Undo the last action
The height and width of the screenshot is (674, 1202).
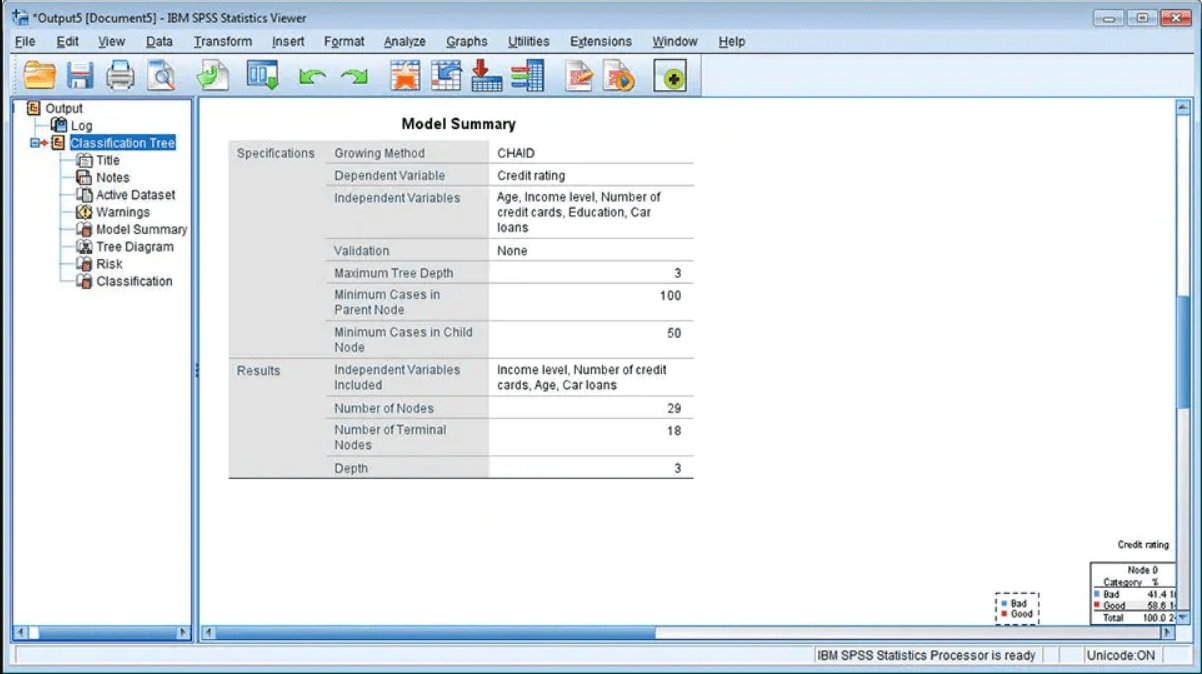[x=312, y=75]
